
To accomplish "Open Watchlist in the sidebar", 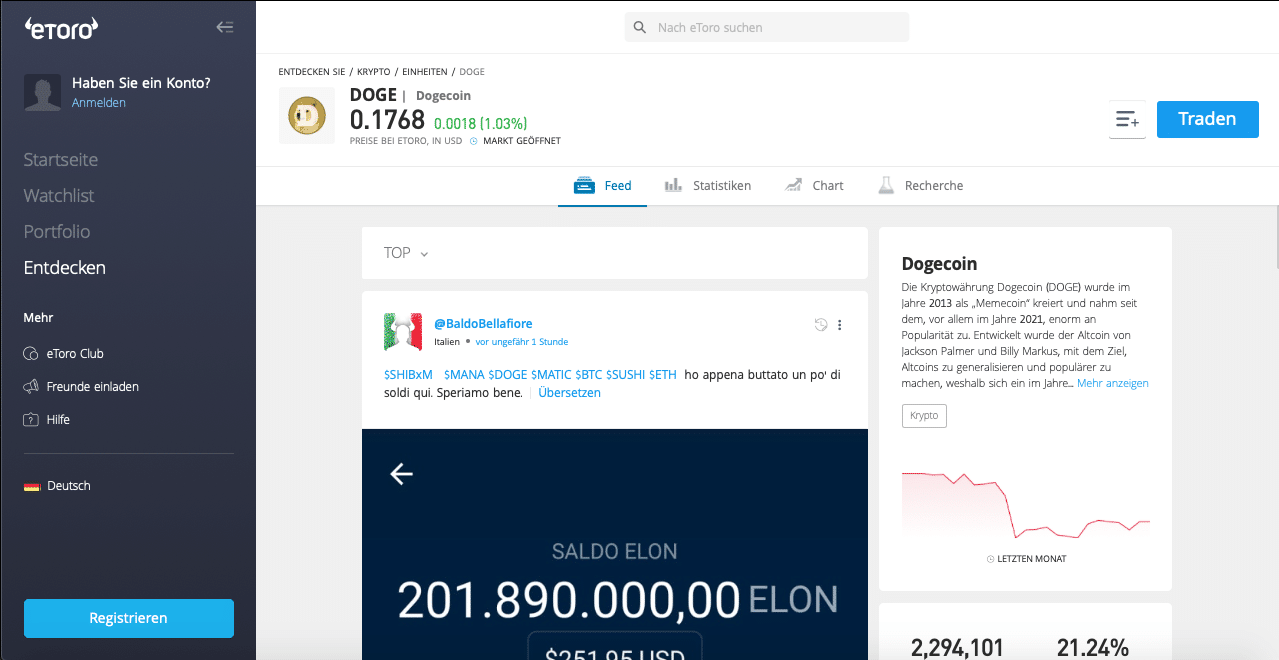I will [58, 196].
